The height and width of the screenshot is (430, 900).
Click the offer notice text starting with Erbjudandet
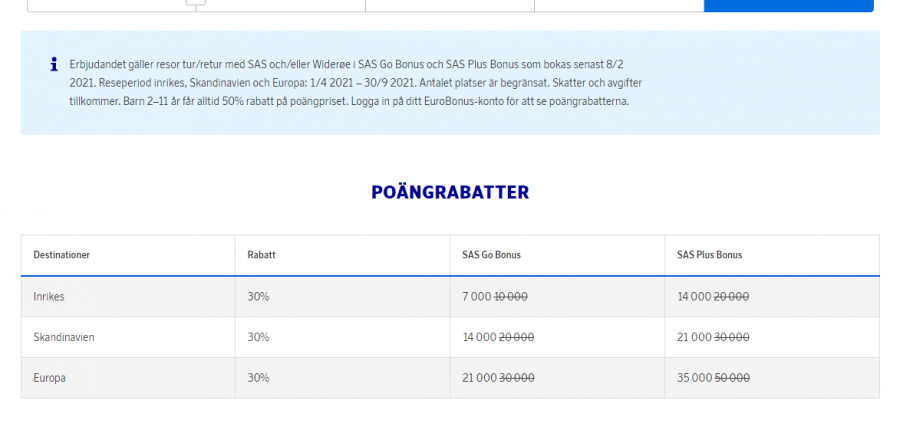pyautogui.click(x=350, y=82)
